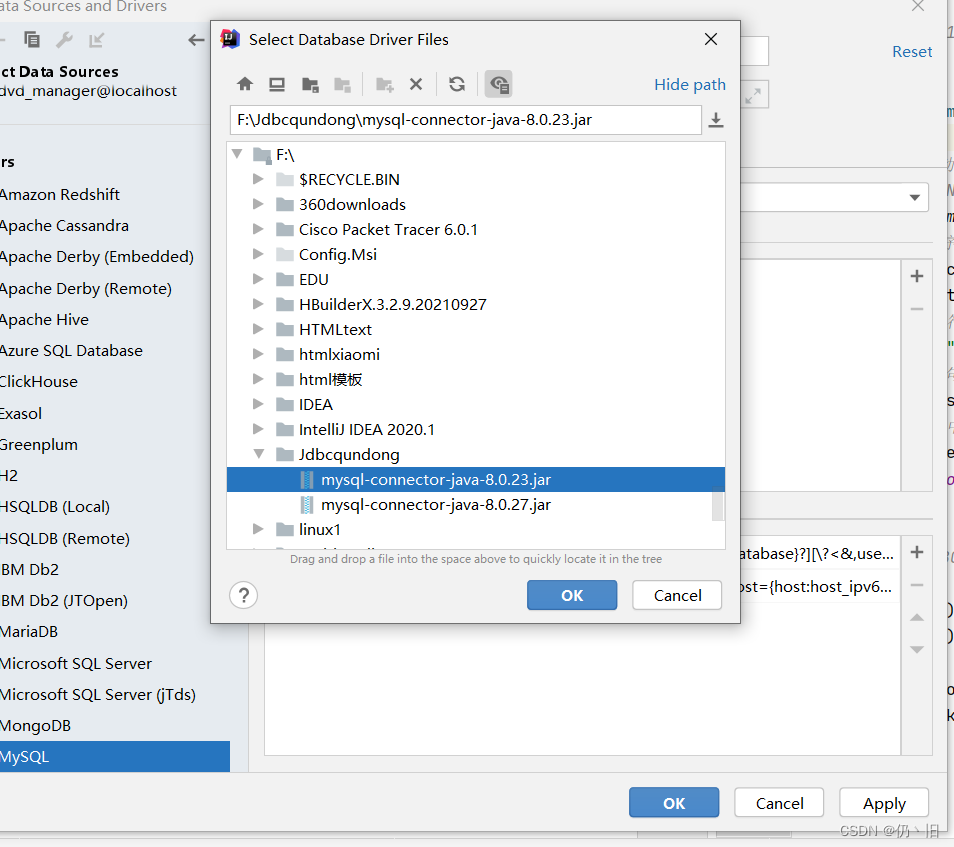
Task: Close Select Database Driver Files dialog
Action: tap(711, 40)
